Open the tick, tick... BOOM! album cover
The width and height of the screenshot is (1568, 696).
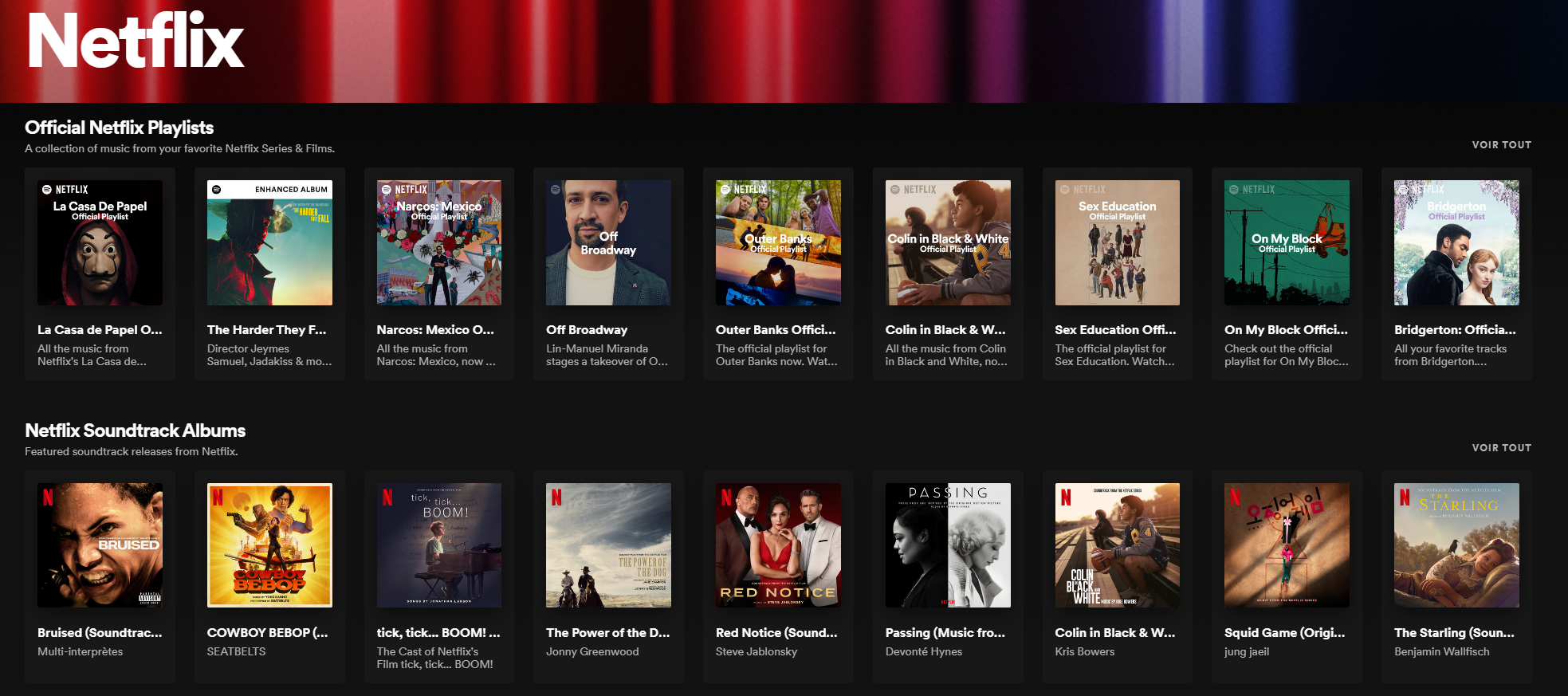pos(439,545)
